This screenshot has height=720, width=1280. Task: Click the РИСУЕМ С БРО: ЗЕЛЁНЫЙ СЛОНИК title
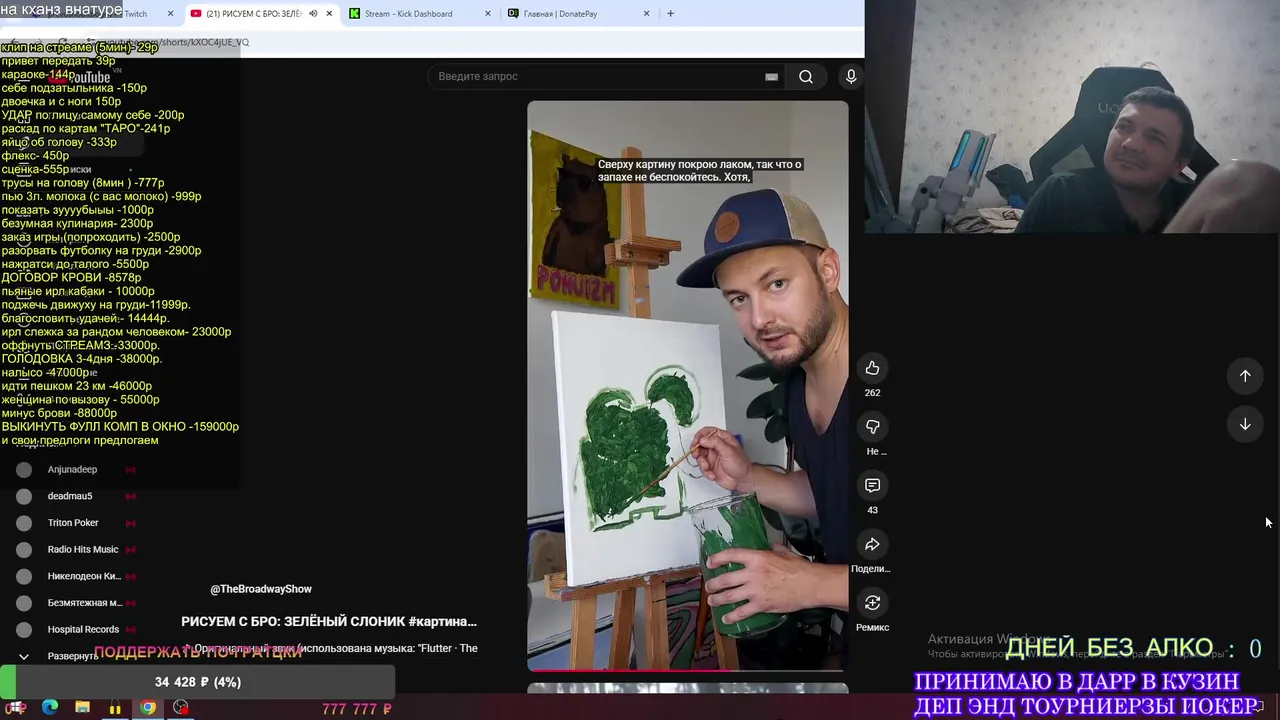click(329, 622)
